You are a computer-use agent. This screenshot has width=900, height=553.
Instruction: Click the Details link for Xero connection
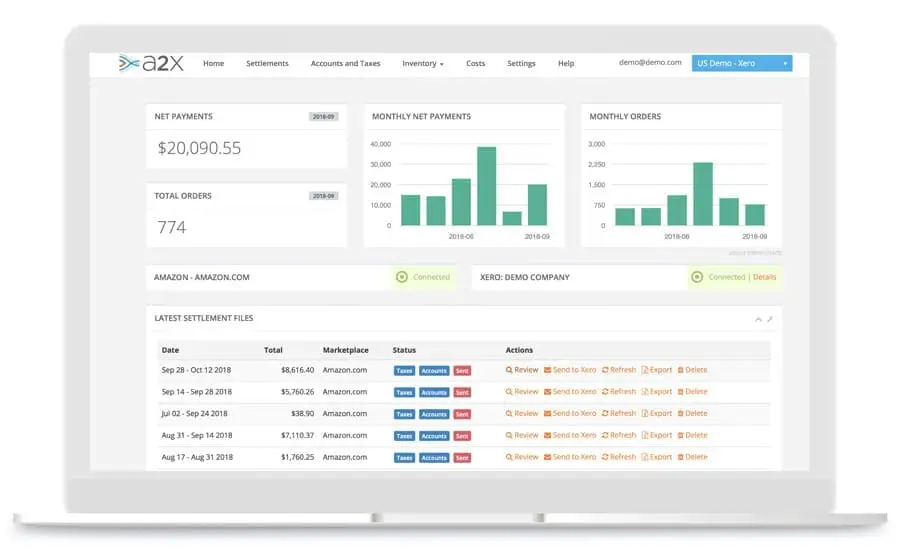pyautogui.click(x=764, y=277)
